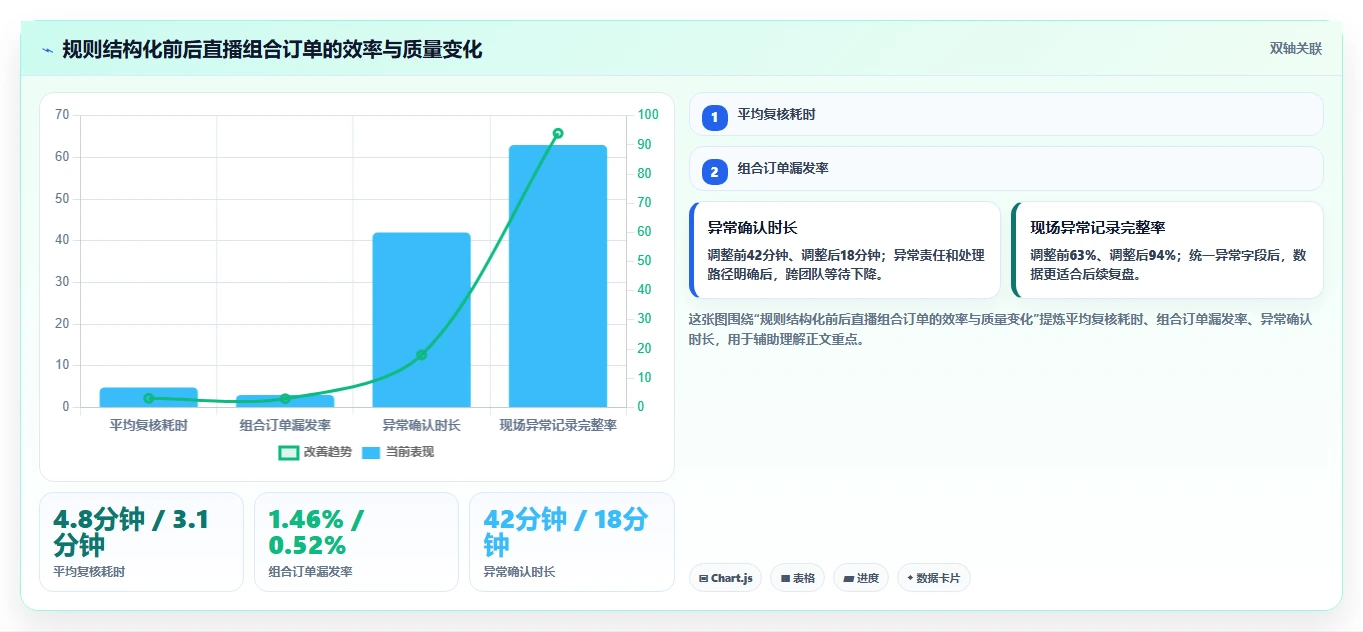This screenshot has width=1363, height=632.
Task: Click the icon in the 进度 tag
Action: coord(849,578)
